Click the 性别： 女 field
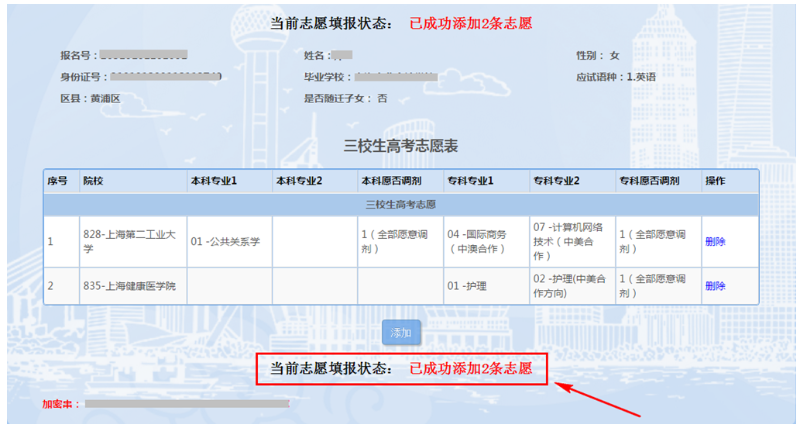Image resolution: width=800 pixels, height=428 pixels. click(597, 56)
